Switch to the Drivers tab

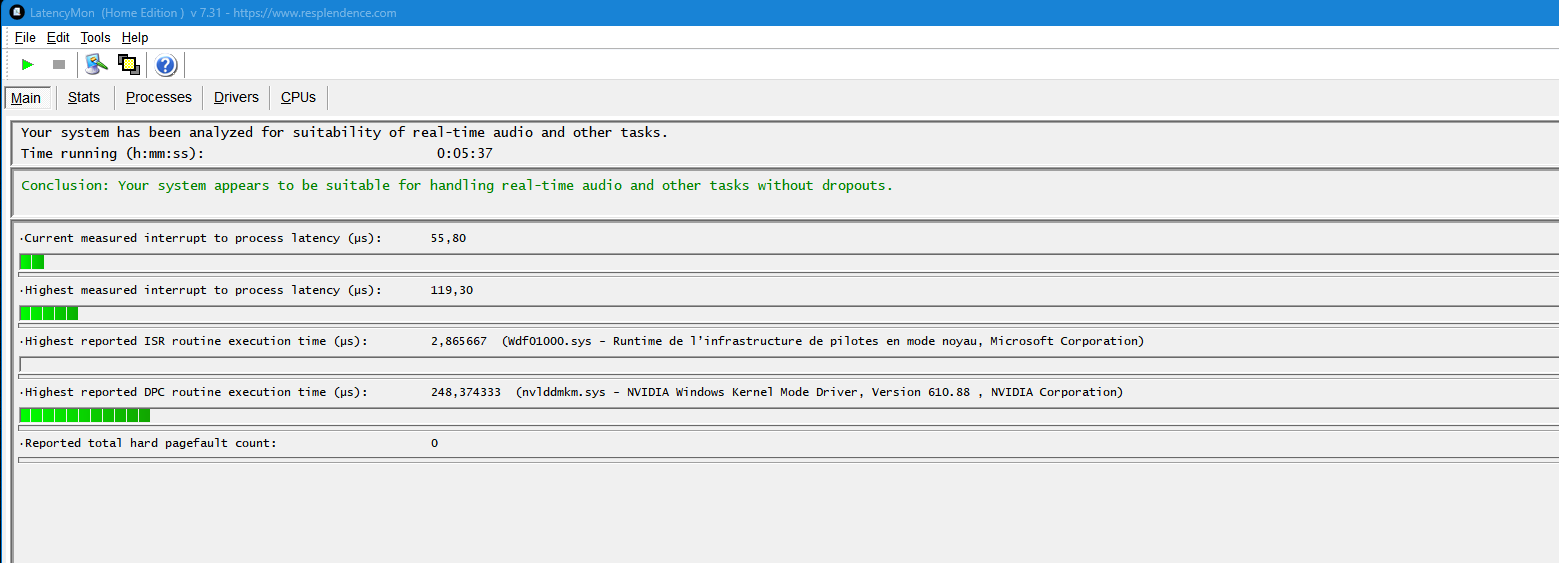[x=236, y=97]
